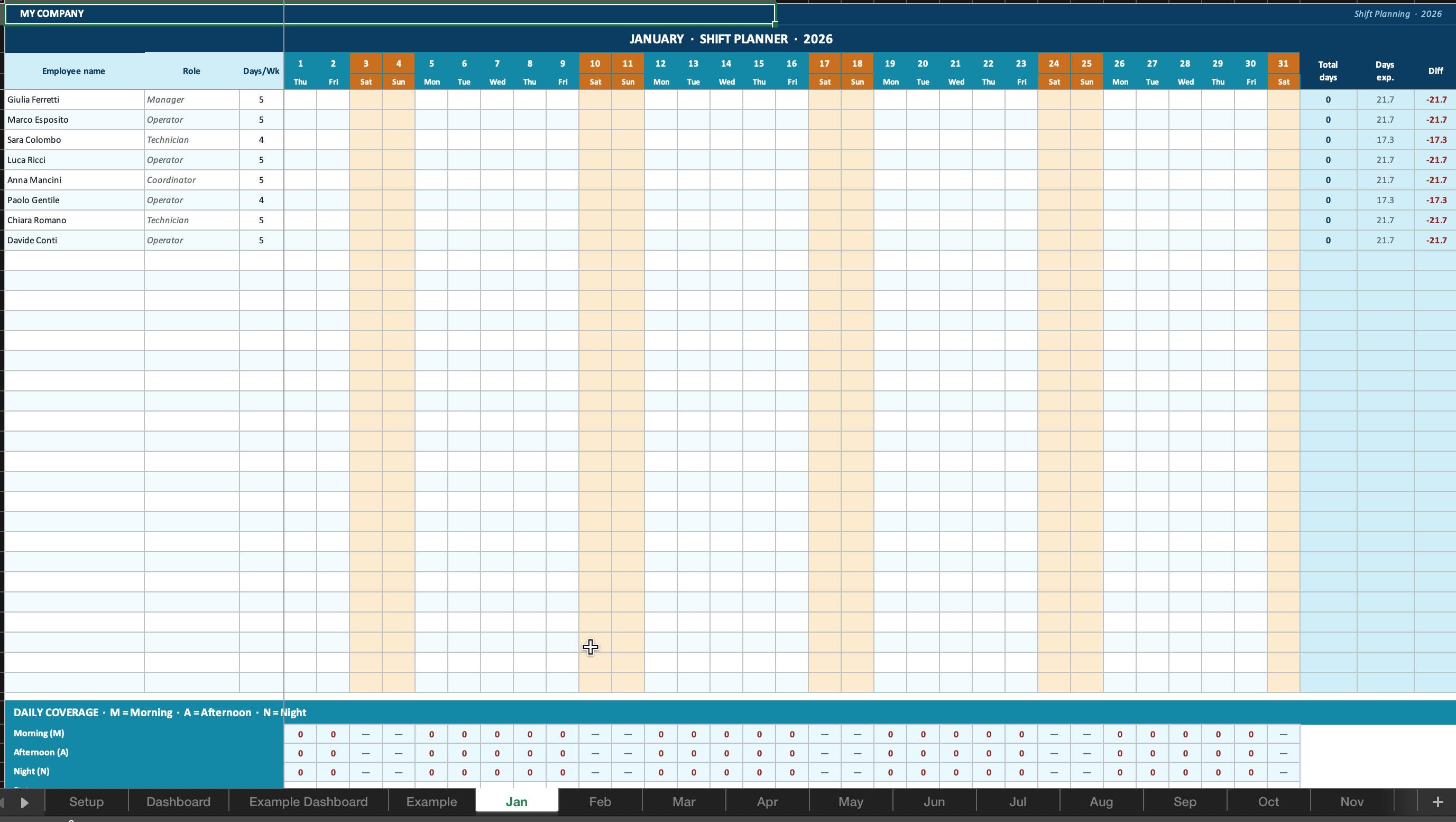
Task: Select Davide Conti's Total days value 0
Action: click(1328, 240)
